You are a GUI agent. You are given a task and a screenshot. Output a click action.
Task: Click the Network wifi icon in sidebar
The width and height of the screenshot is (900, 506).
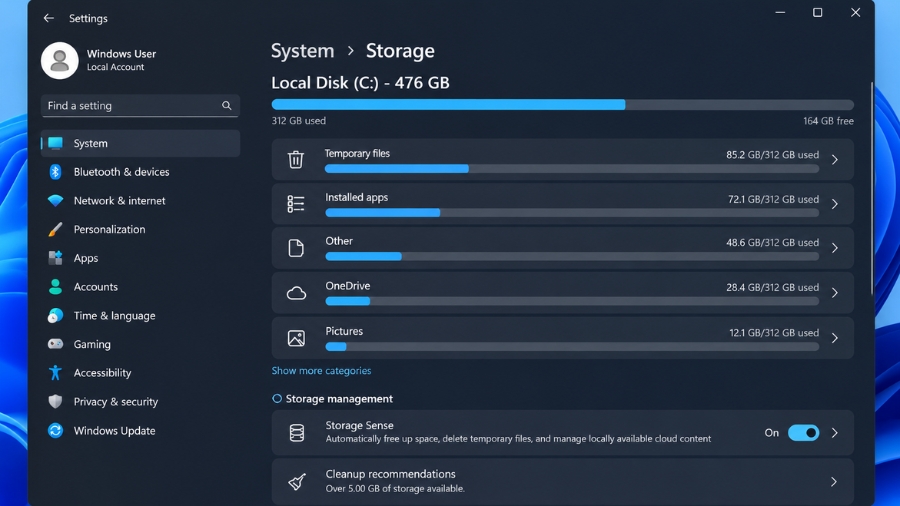(55, 200)
